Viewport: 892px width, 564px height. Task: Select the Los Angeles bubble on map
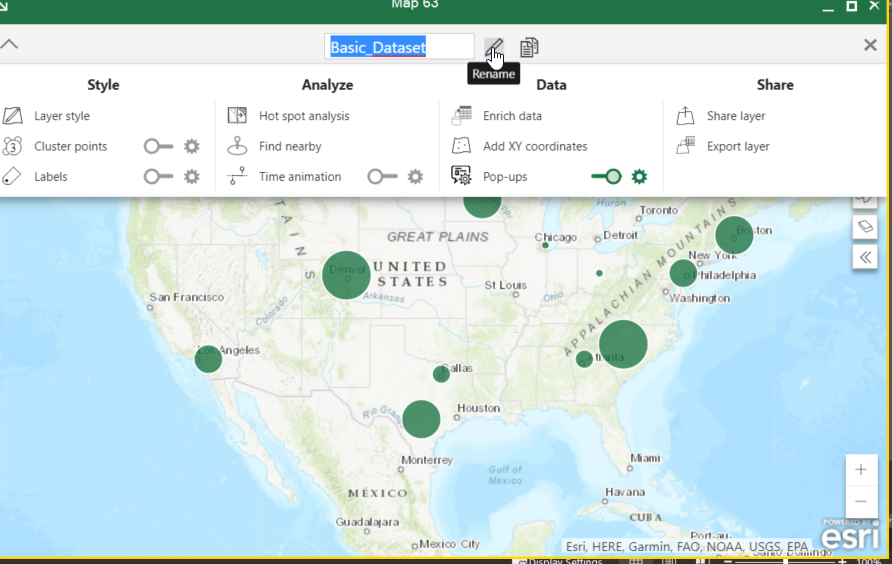coord(208,359)
